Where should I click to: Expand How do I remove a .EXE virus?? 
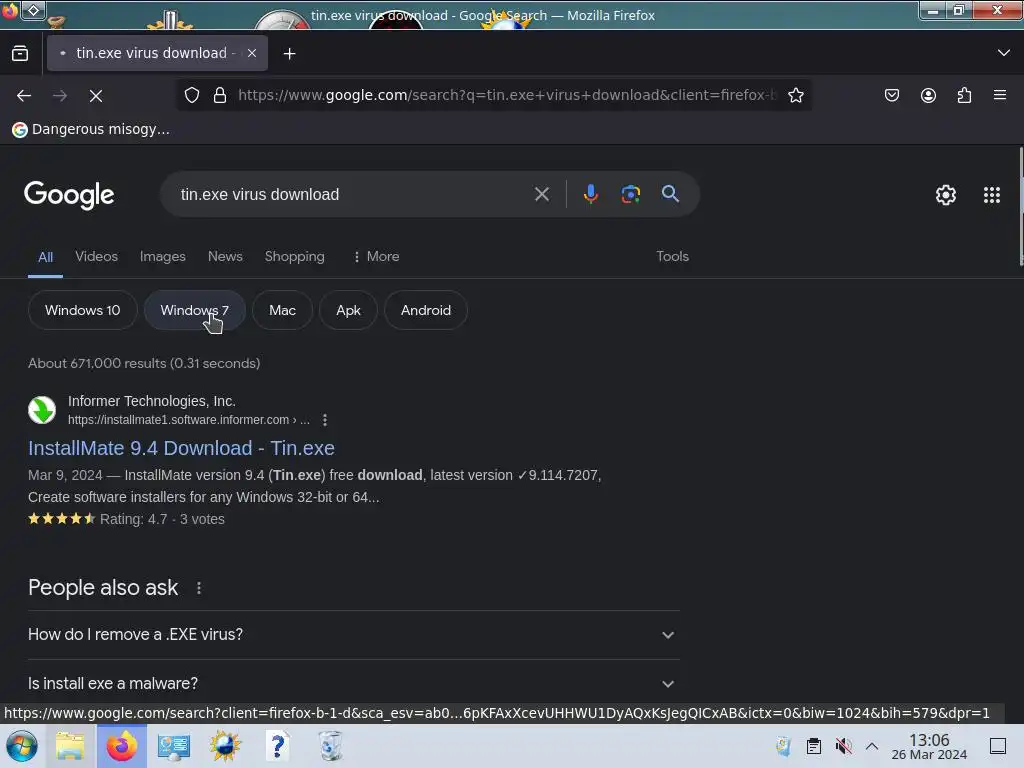353,635
